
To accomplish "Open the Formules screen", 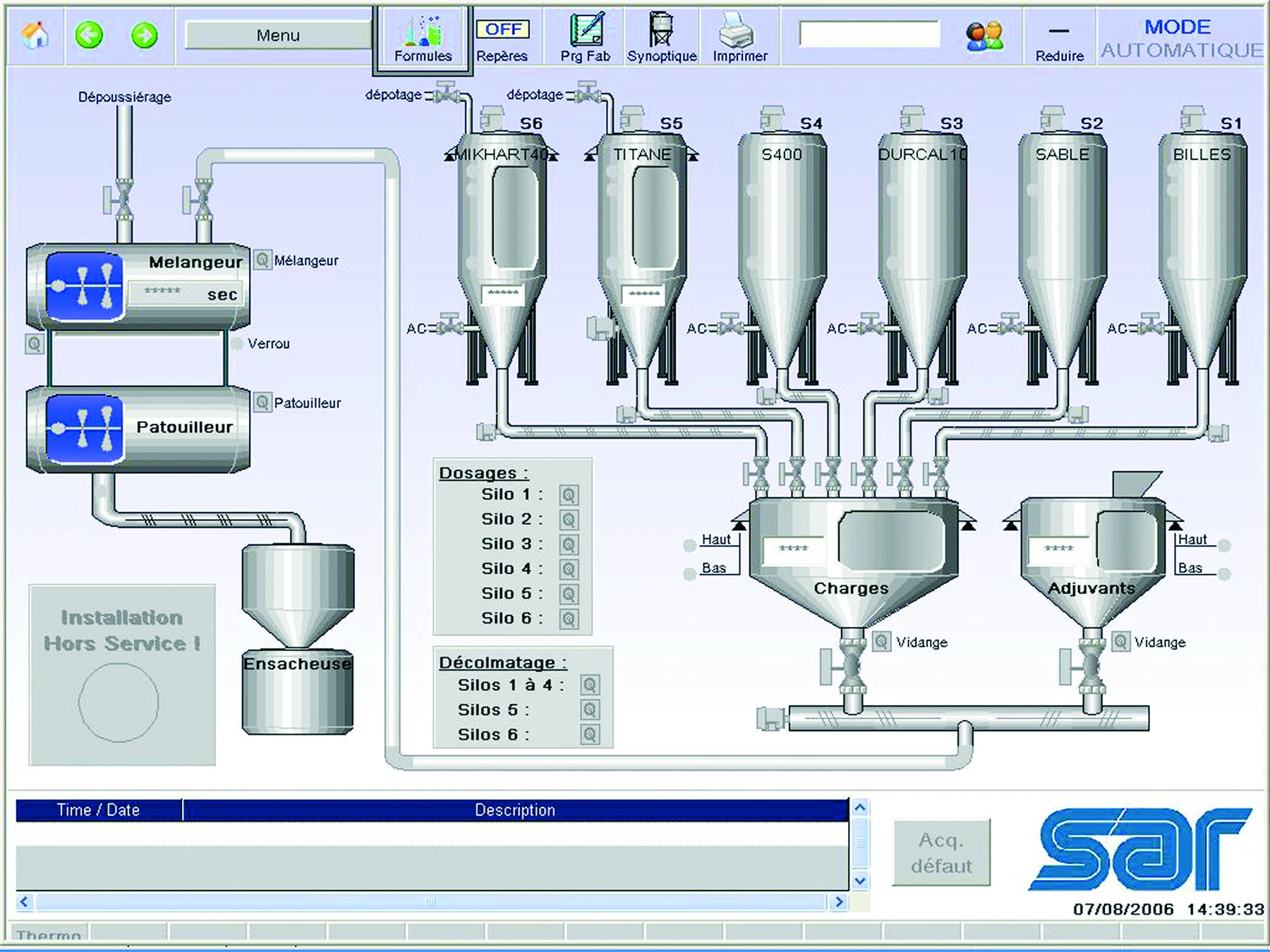I will (421, 34).
